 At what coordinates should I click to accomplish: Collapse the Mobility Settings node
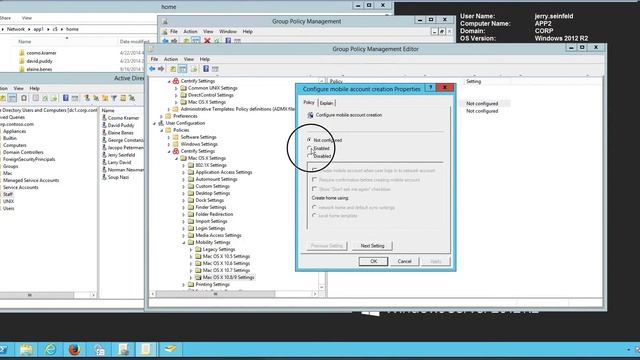point(184,242)
